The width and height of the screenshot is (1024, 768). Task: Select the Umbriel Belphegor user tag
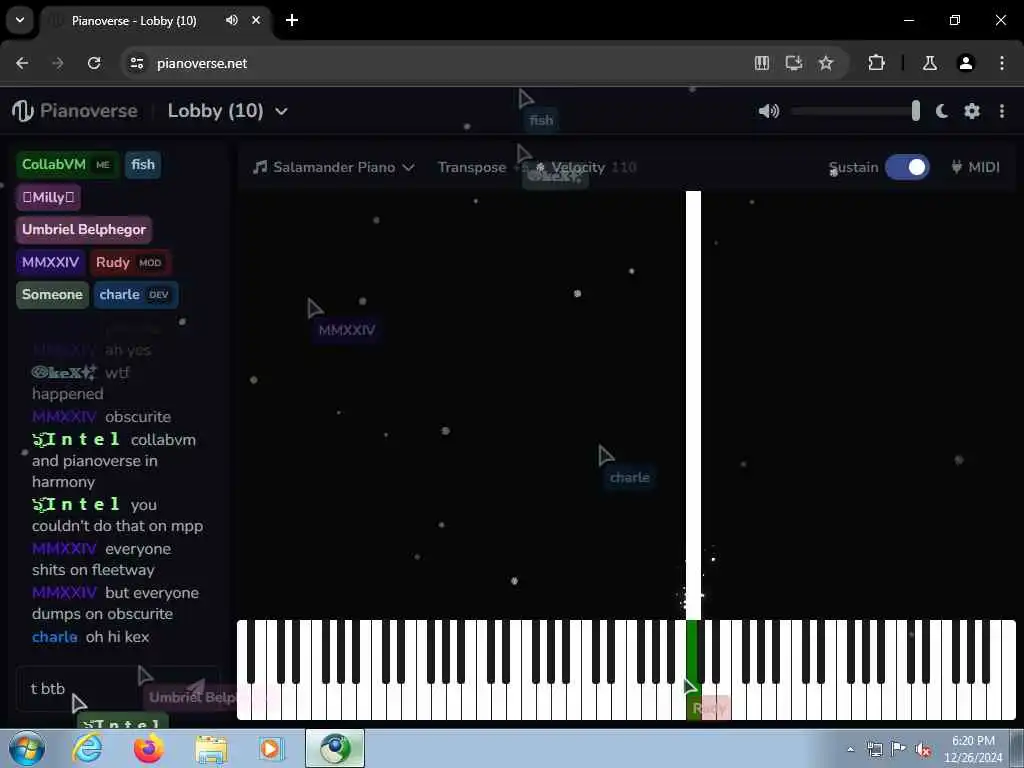[x=84, y=230]
